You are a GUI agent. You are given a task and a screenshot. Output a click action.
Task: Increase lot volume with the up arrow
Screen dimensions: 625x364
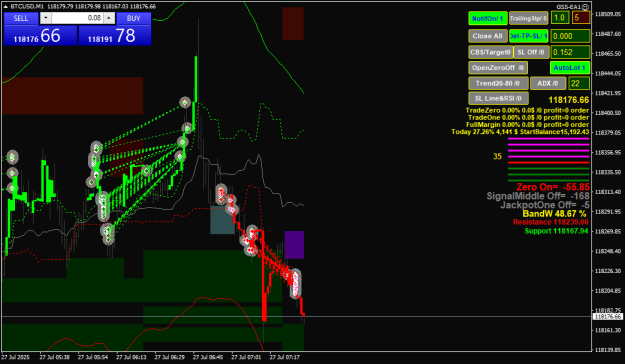109,18
